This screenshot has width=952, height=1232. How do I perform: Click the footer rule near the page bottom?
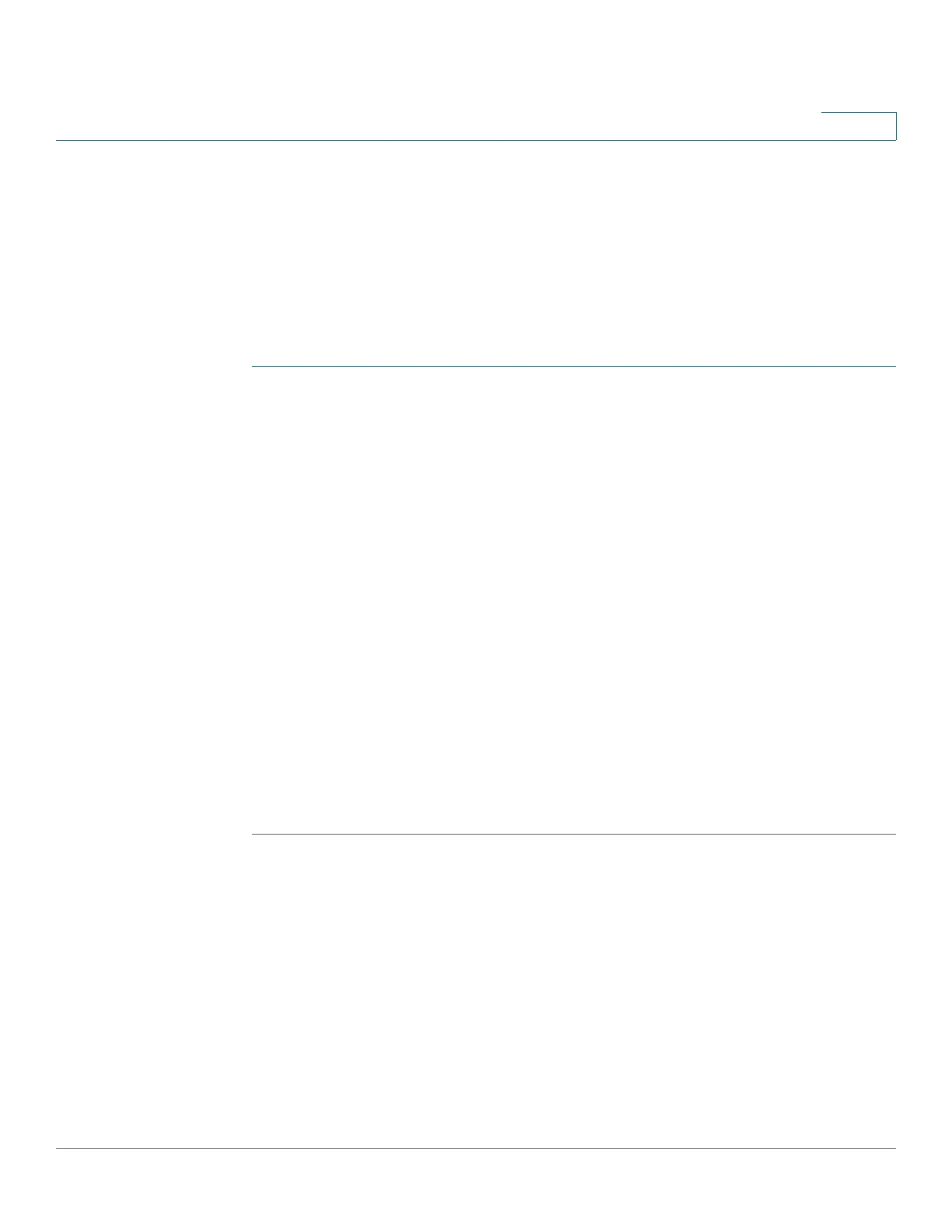click(476, 1149)
